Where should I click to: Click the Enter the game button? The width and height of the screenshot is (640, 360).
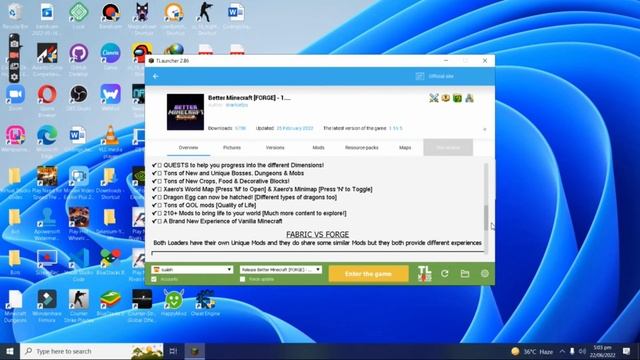coord(368,273)
